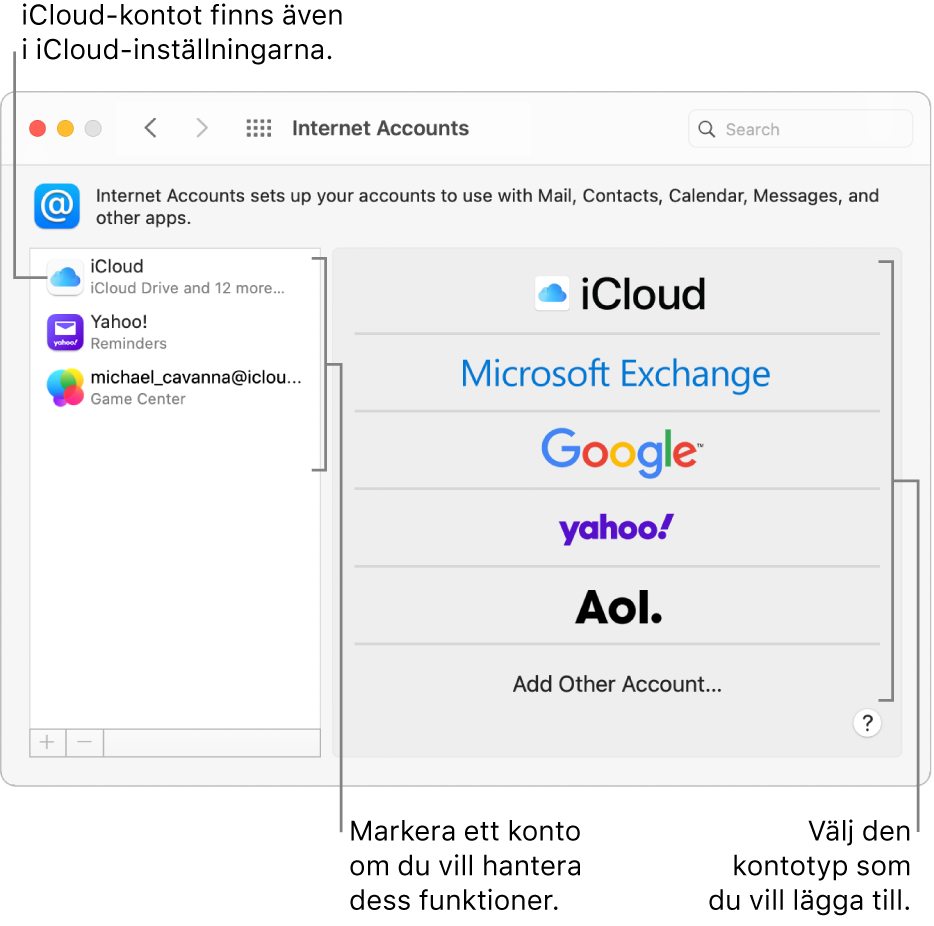Click 'iCloud Drive and 12 more…' text
934x926 pixels.
[187, 288]
